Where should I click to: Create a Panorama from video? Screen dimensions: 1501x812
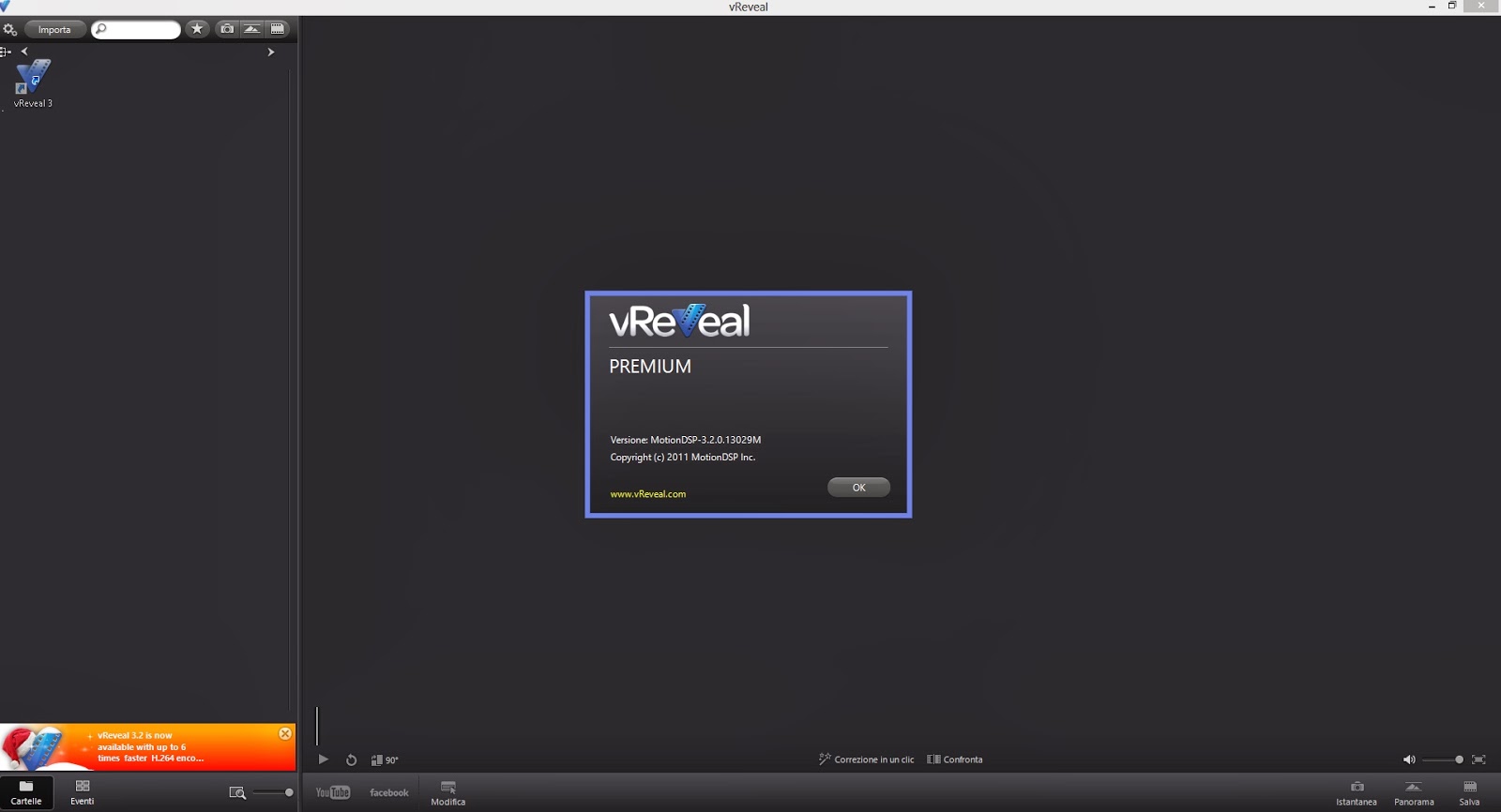(x=1414, y=793)
